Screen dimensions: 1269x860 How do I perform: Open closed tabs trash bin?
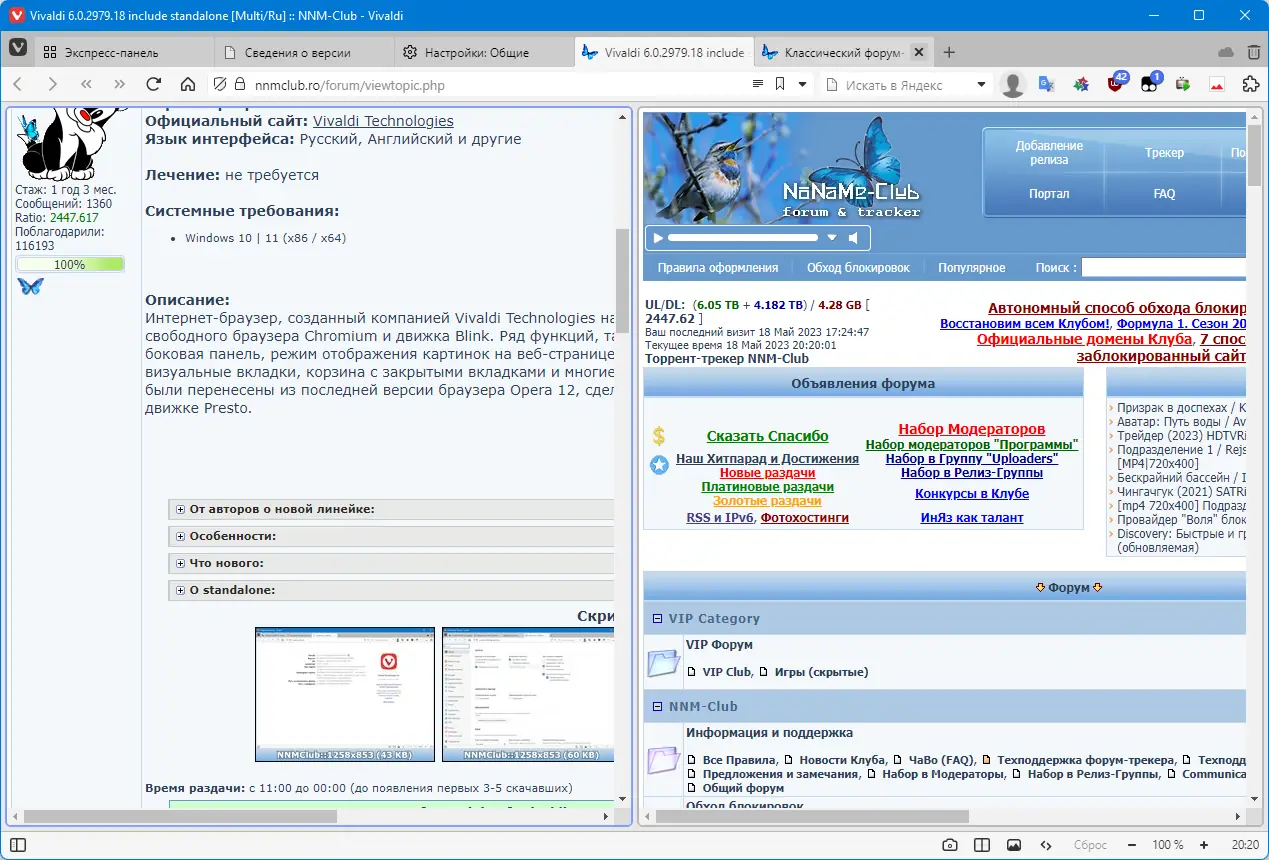(x=1253, y=52)
